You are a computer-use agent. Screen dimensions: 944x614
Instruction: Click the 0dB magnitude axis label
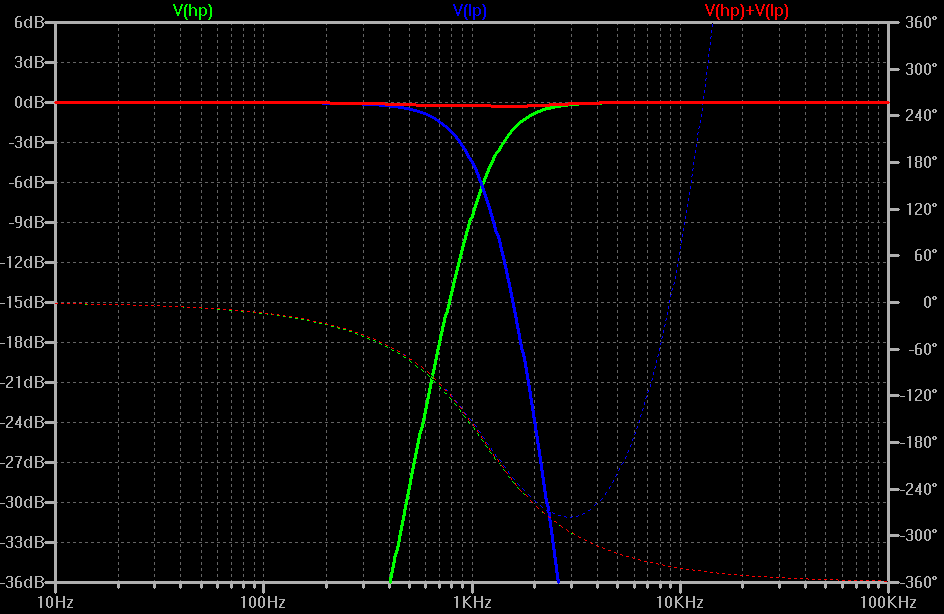[x=29, y=102]
